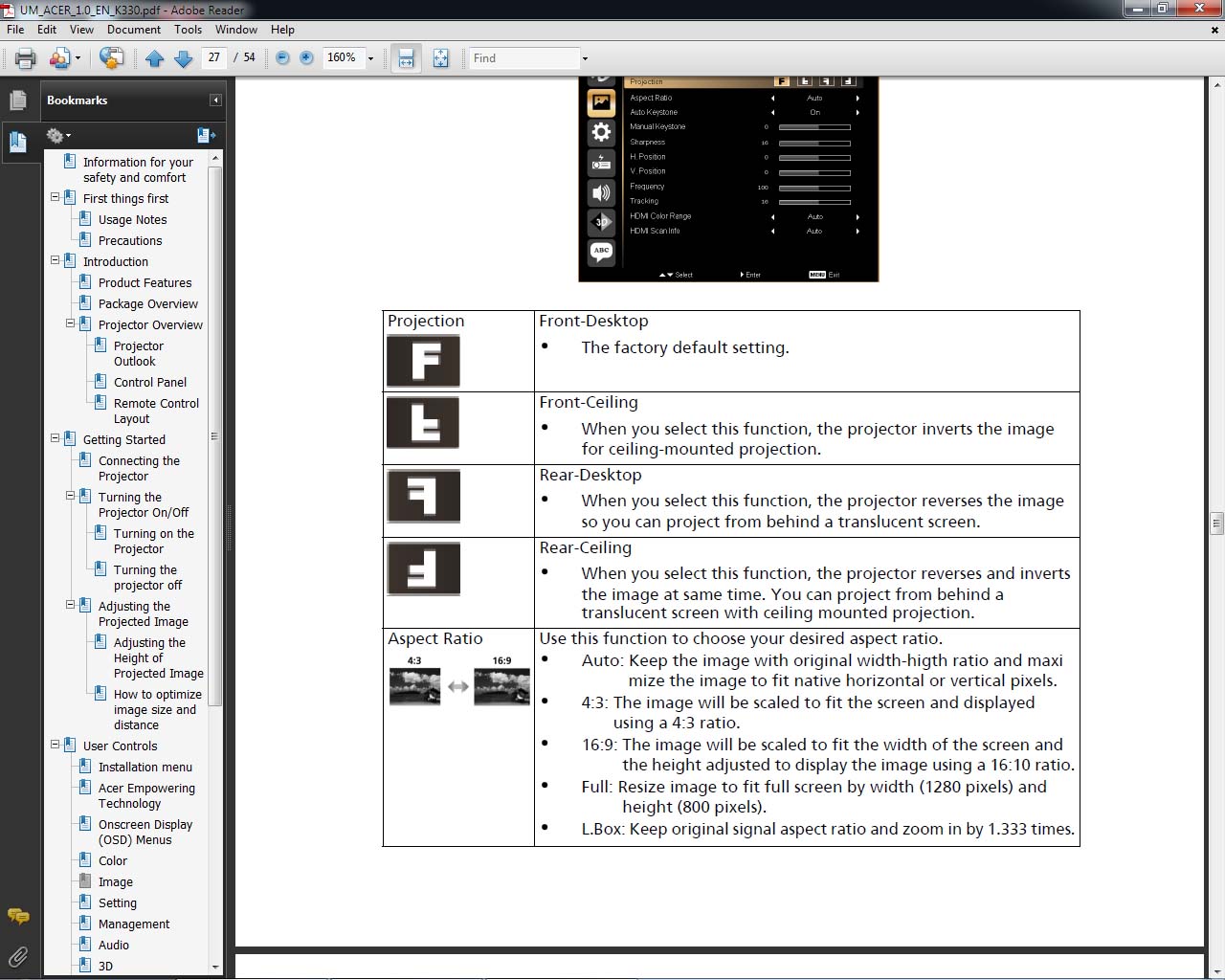Collapse the First things first bookmark
1225x980 pixels.
tap(55, 198)
